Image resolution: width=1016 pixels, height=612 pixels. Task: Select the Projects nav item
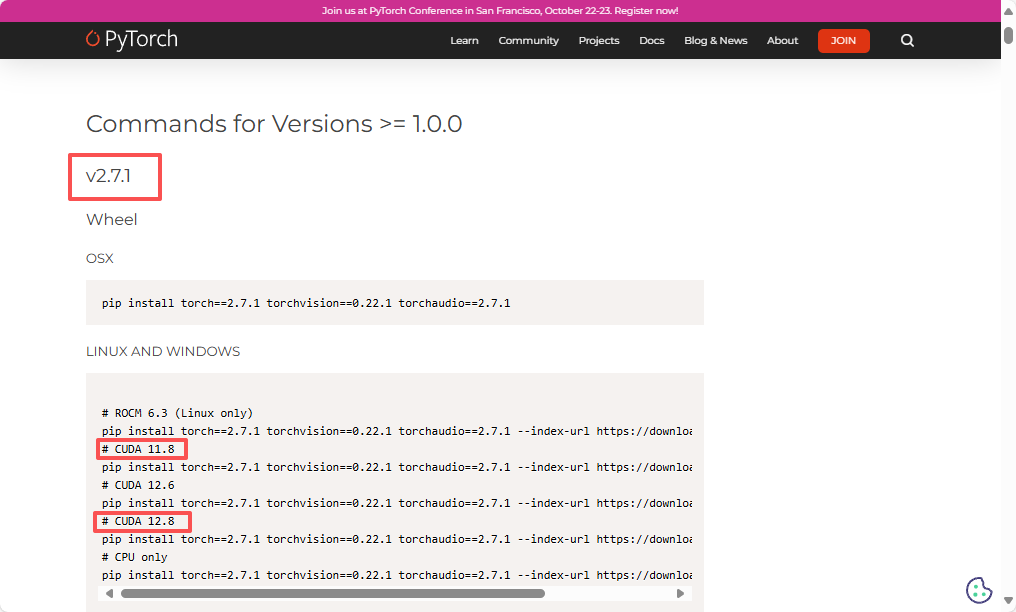click(598, 40)
